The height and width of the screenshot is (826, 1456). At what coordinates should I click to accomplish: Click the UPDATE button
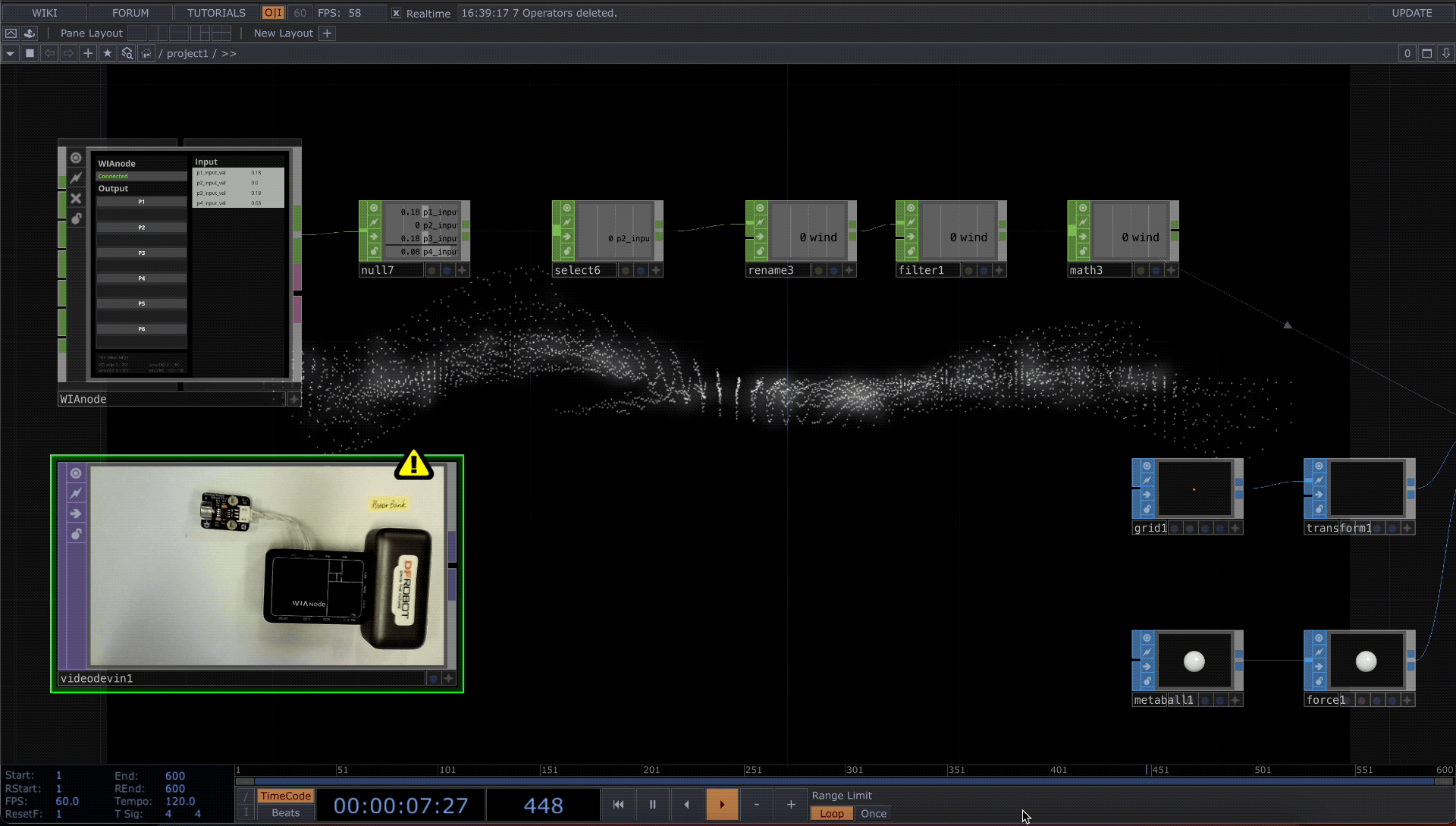(x=1411, y=13)
